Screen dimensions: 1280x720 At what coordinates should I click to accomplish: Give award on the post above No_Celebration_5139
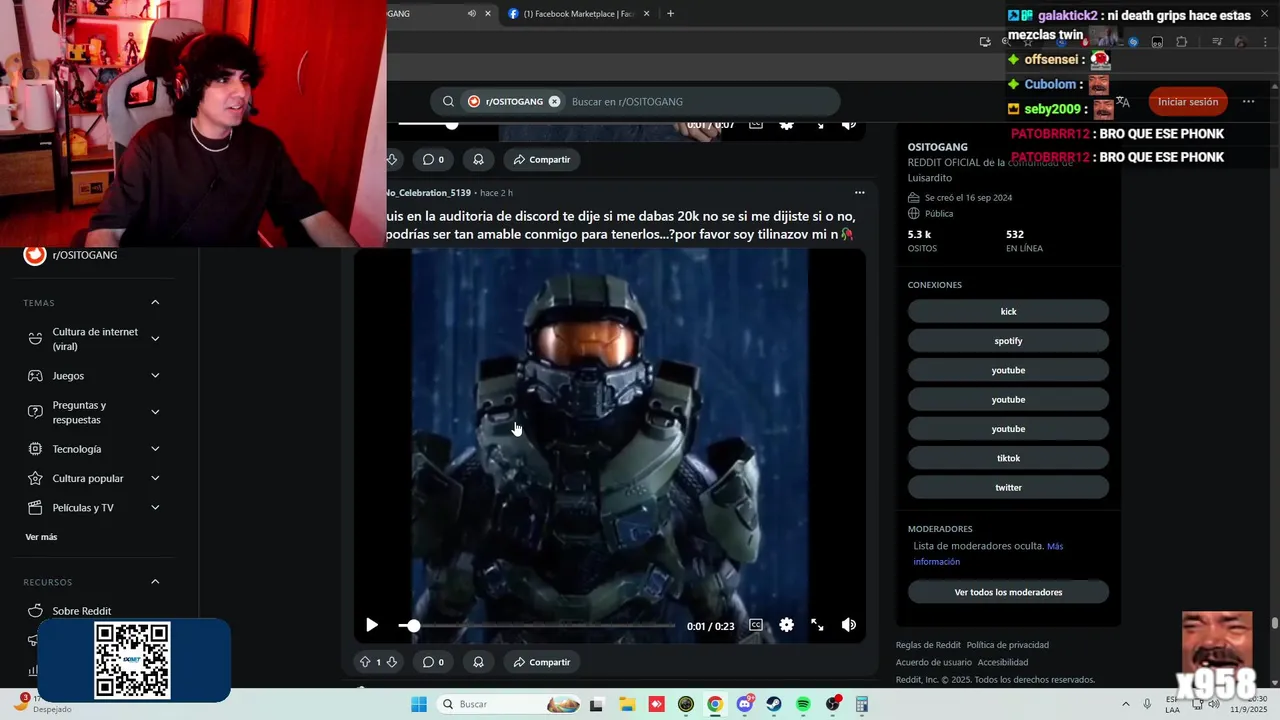click(478, 159)
